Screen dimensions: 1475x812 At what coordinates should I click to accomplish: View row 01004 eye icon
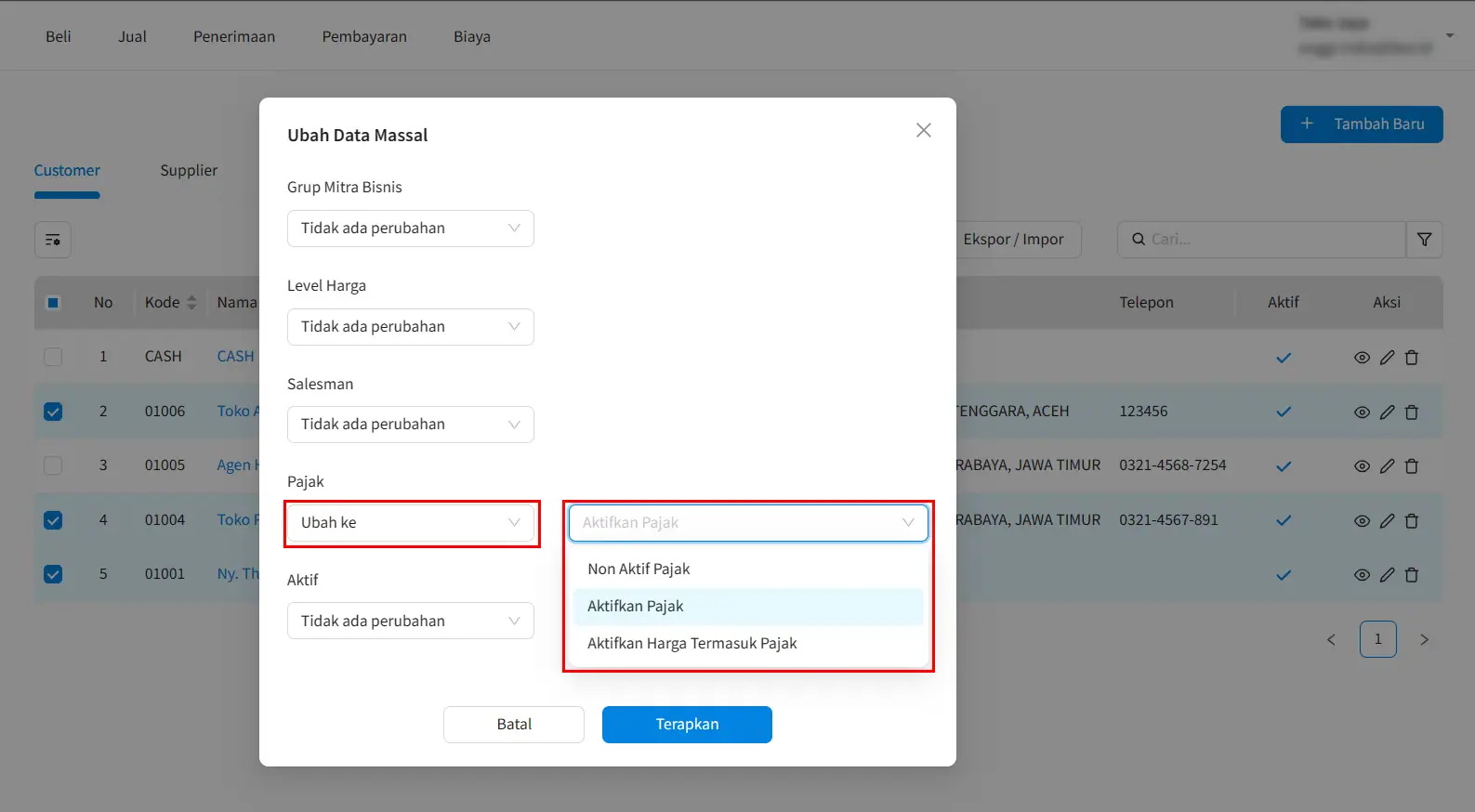[x=1362, y=521]
